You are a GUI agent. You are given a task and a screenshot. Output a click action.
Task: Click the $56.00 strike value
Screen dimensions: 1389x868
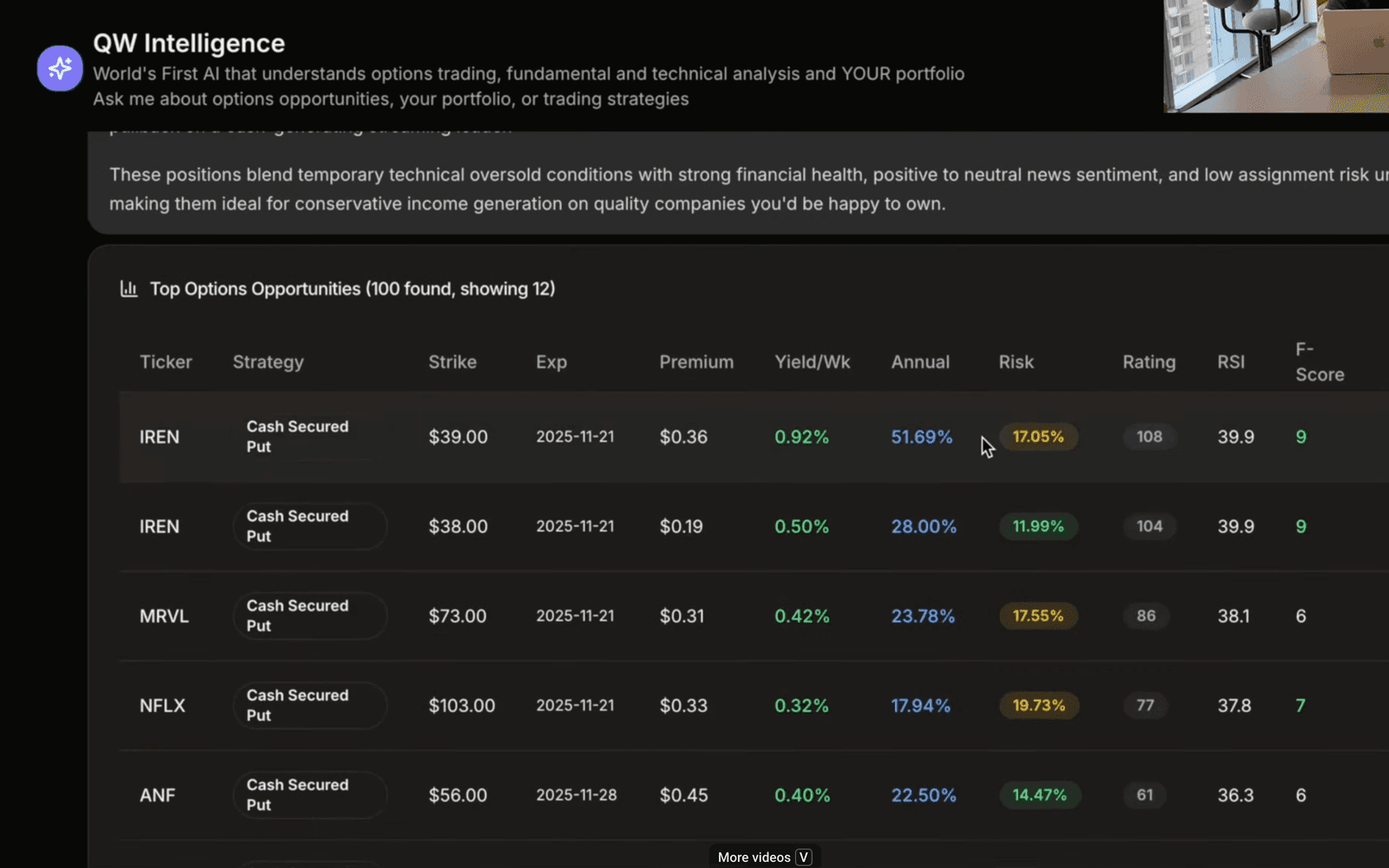click(x=458, y=795)
